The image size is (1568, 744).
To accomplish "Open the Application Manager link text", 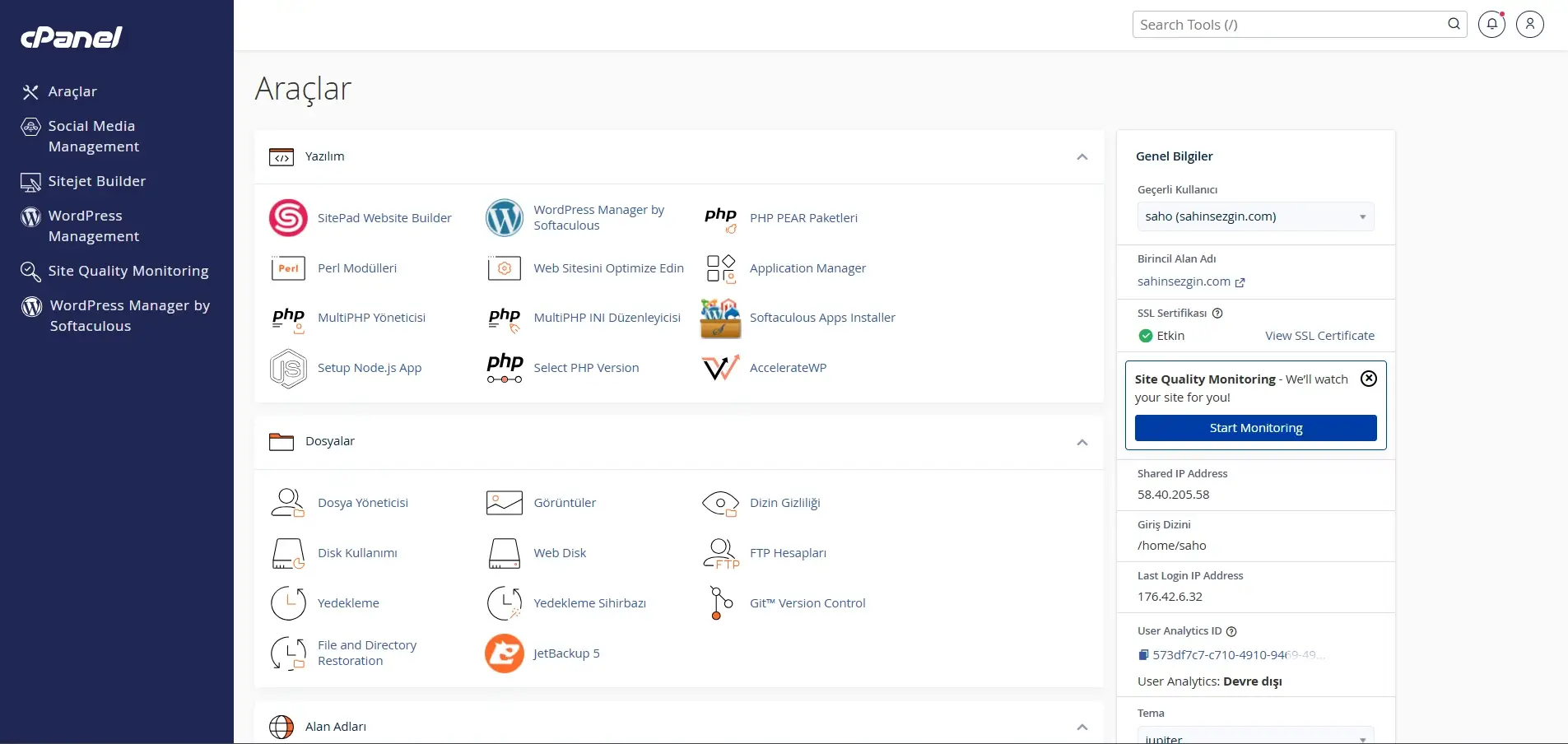I will click(807, 268).
